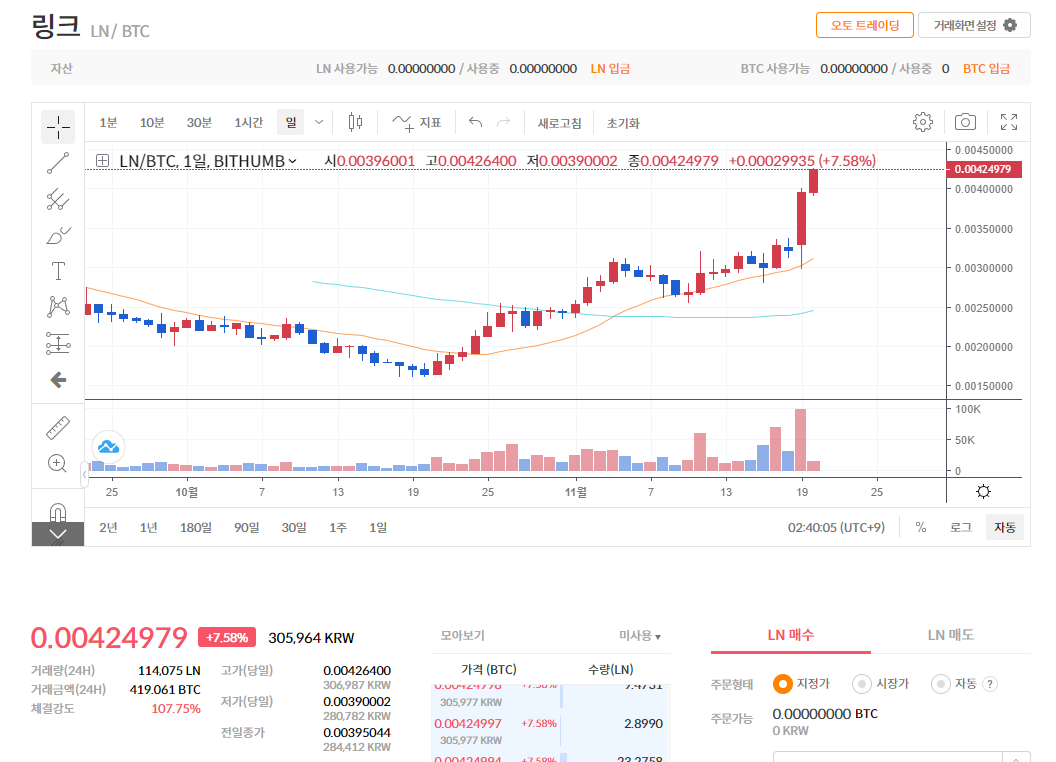This screenshot has height=762, width=1056.
Task: Set chart range to 30일
Action: (294, 528)
